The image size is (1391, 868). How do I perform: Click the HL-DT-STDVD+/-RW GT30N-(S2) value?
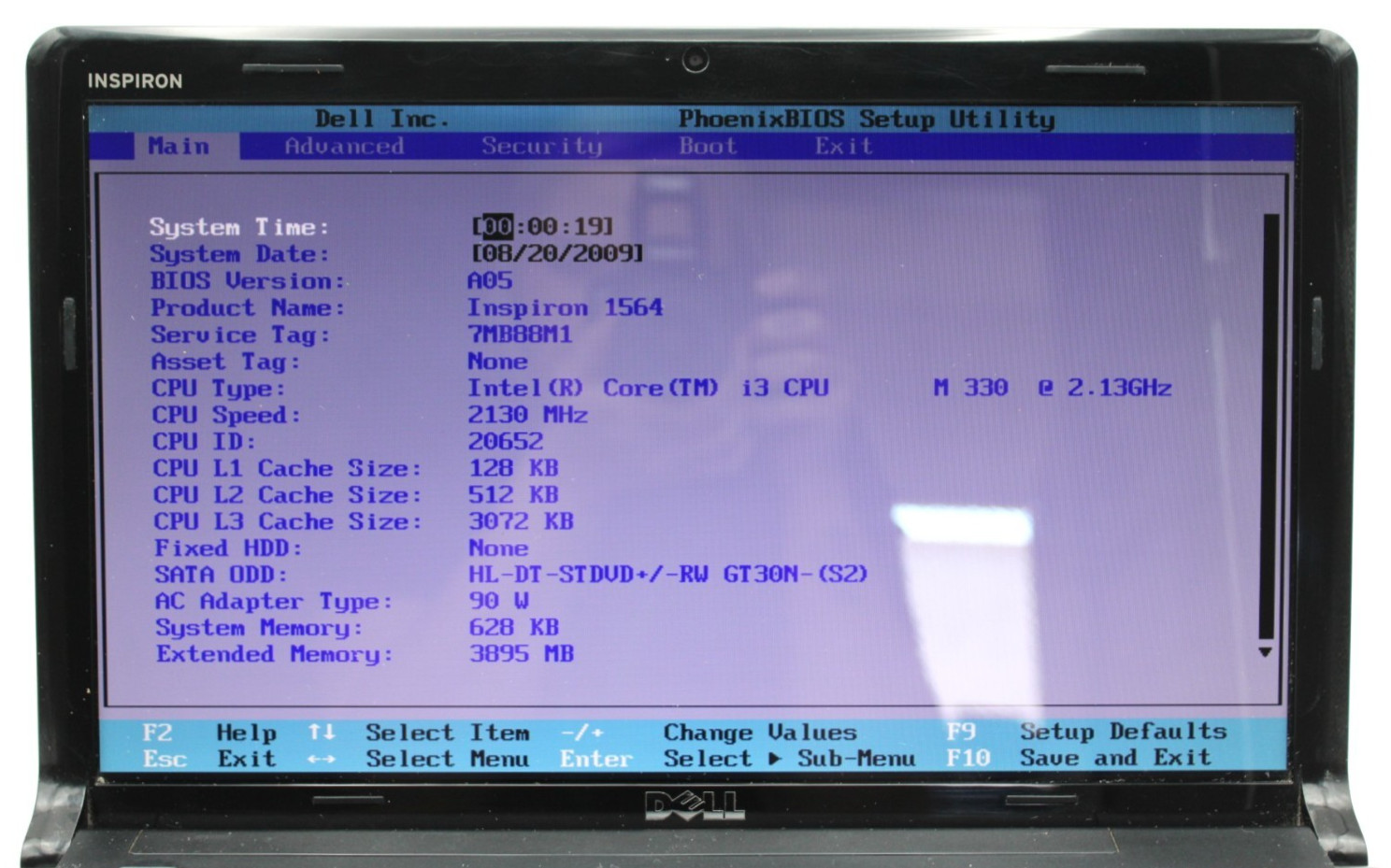(667, 574)
